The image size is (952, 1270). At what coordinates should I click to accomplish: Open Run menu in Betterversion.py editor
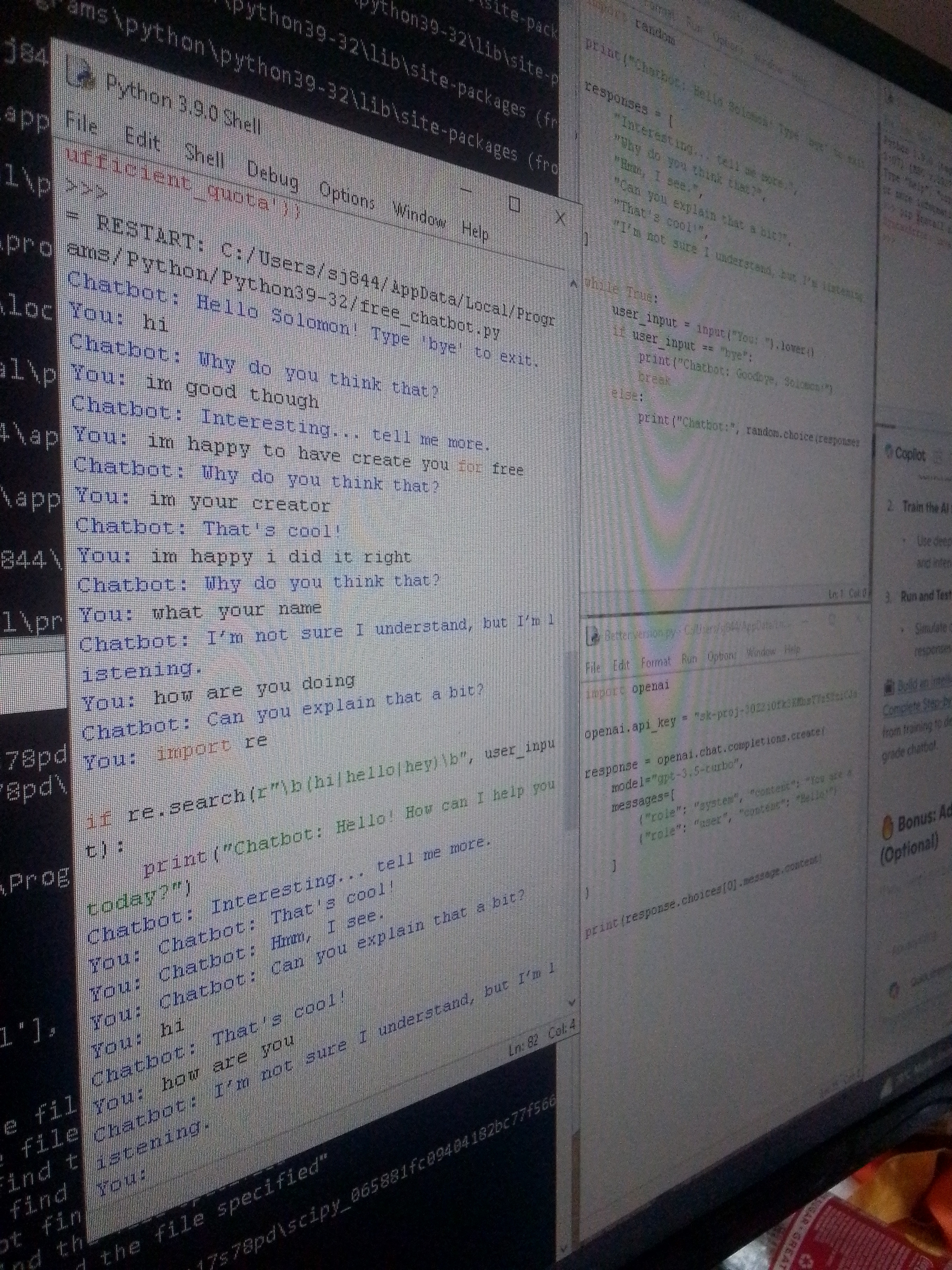click(689, 659)
